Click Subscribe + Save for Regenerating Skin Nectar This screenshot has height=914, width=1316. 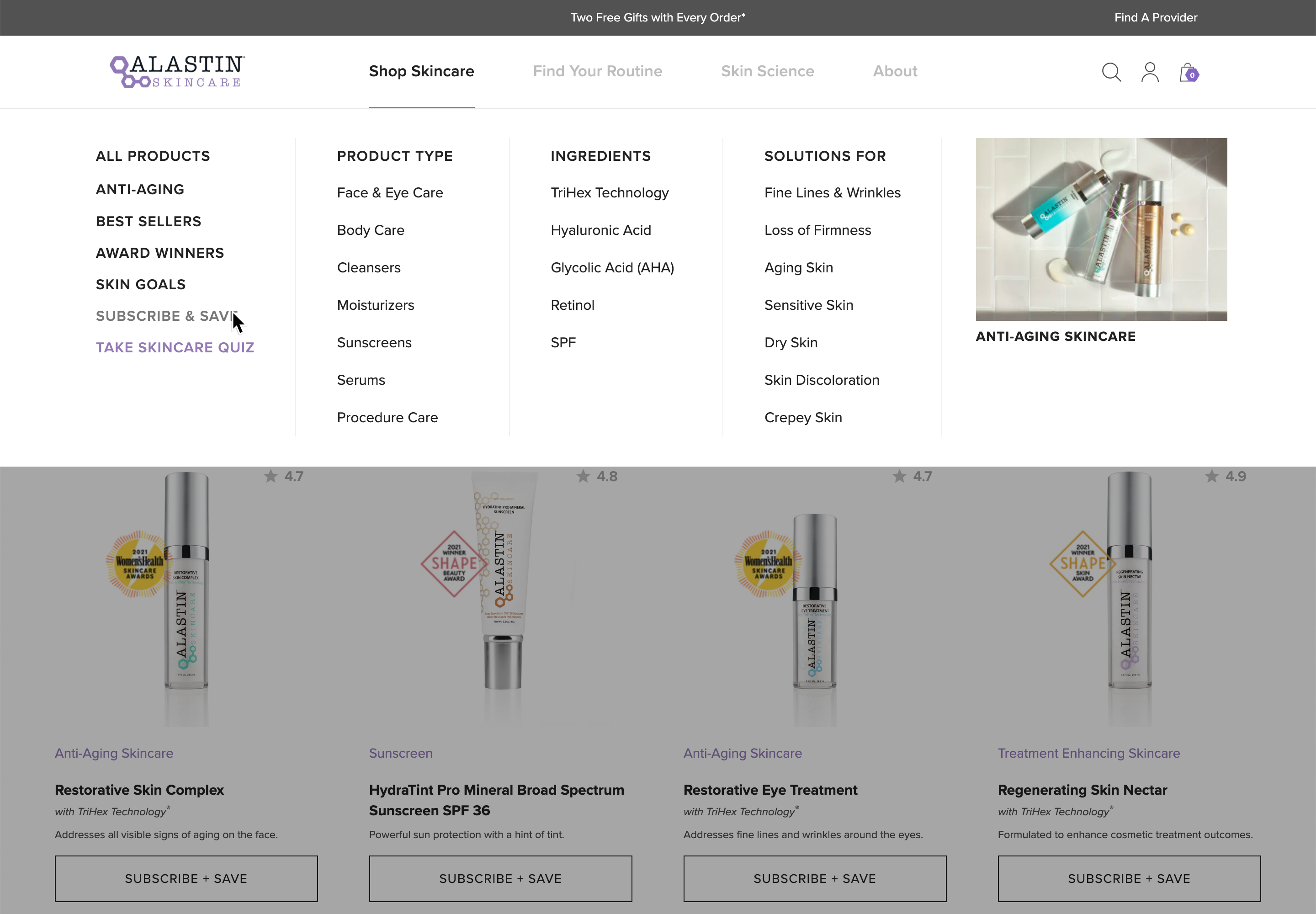tap(1129, 879)
